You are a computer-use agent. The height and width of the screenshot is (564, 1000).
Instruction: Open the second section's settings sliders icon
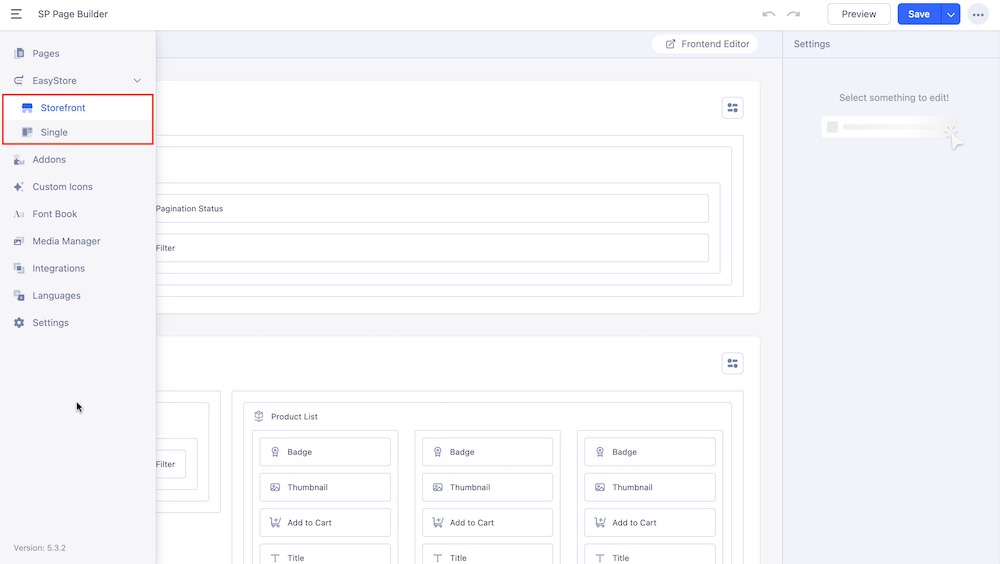[732, 363]
